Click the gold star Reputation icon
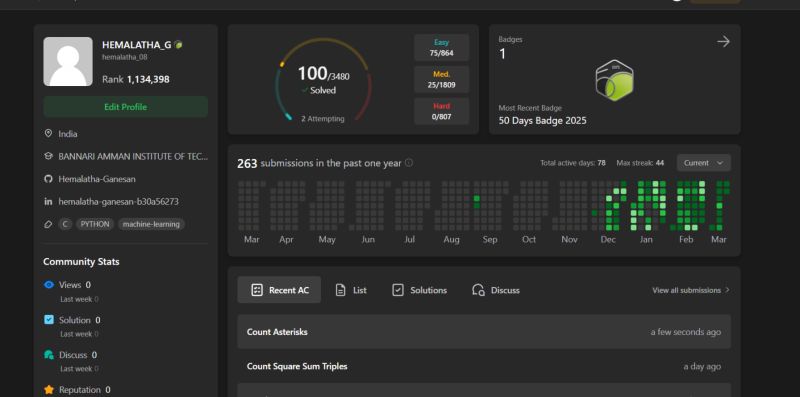 49,390
